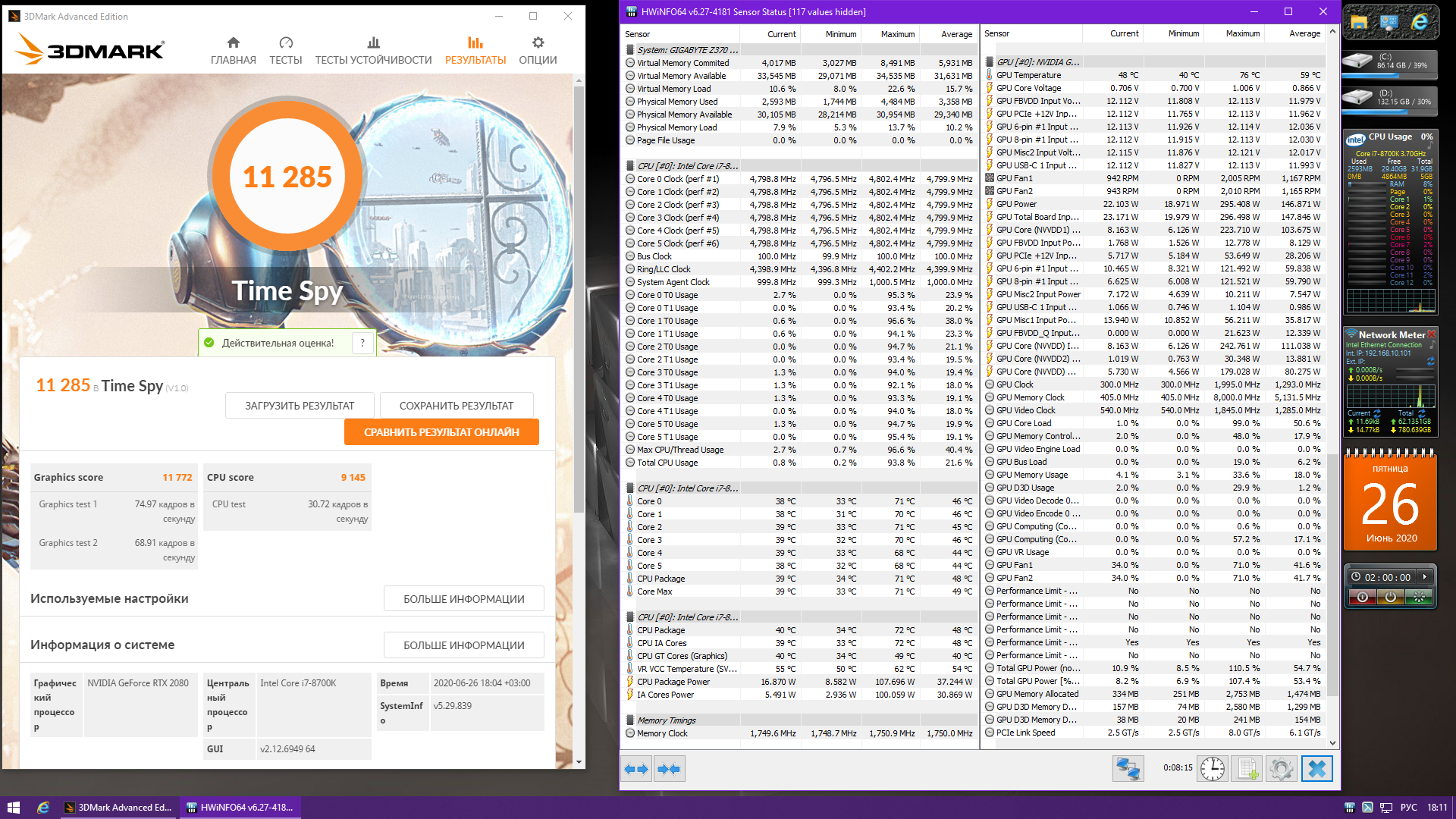This screenshot has width=1456, height=819.
Task: Click the blue X close-sensors icon
Action: [x=1317, y=768]
